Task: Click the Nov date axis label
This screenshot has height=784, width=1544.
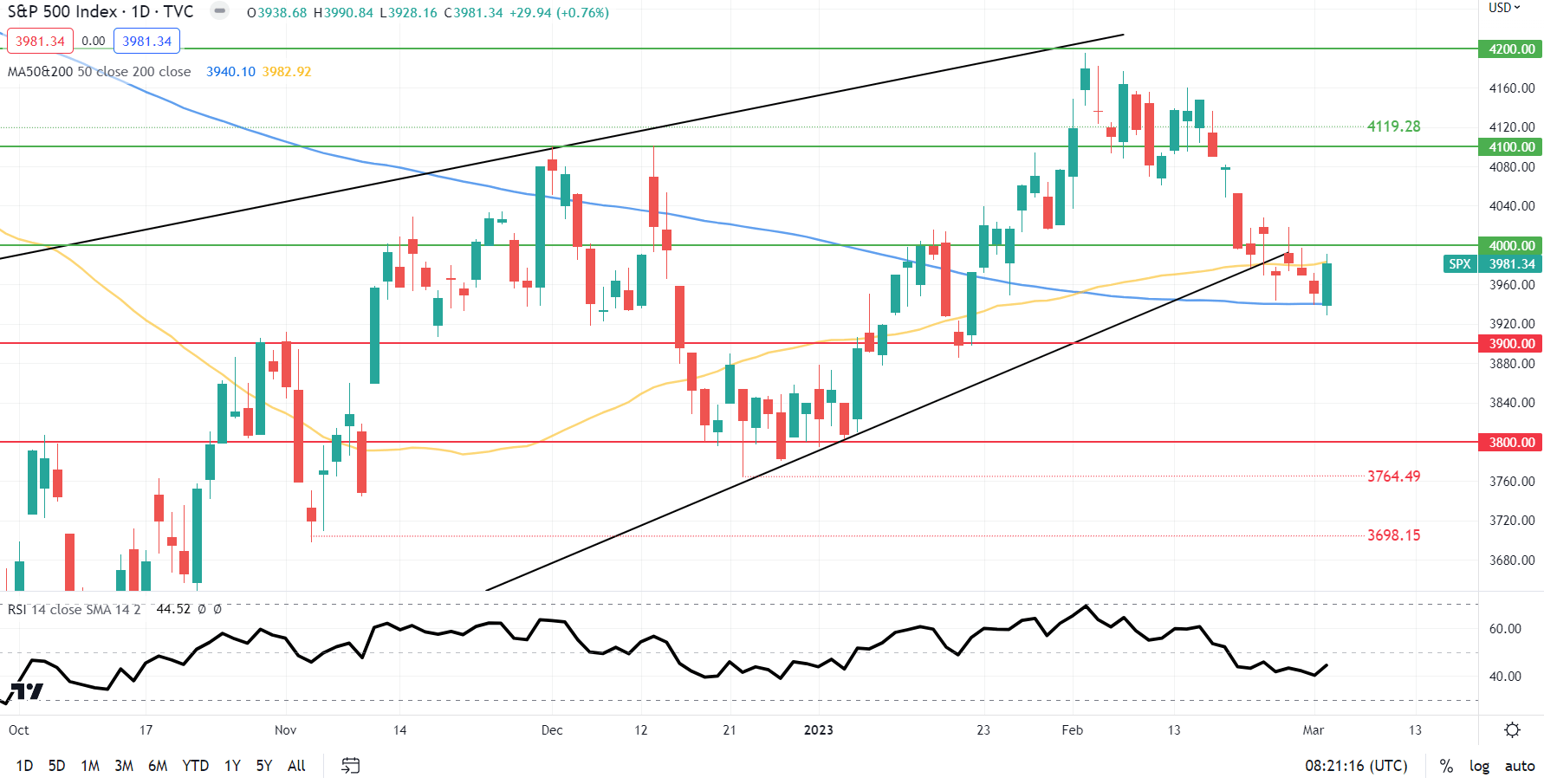Action: pos(285,730)
